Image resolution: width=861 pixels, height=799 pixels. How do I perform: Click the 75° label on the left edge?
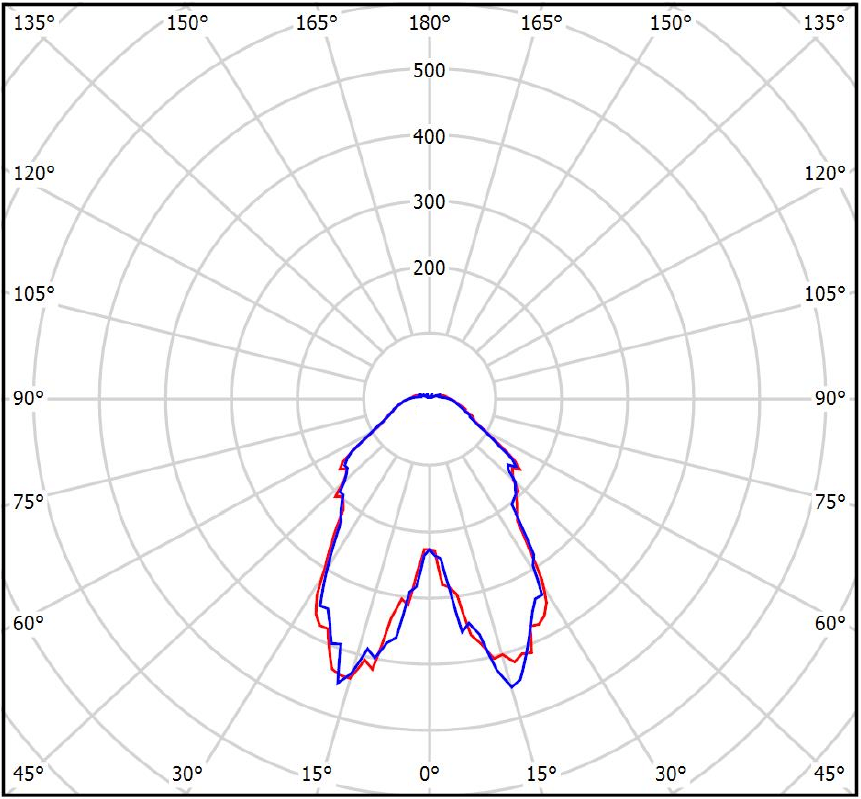coord(30,502)
